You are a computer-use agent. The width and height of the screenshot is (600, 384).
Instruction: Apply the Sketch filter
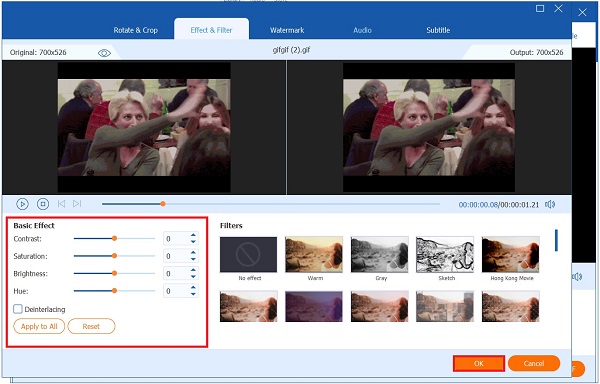pos(445,254)
